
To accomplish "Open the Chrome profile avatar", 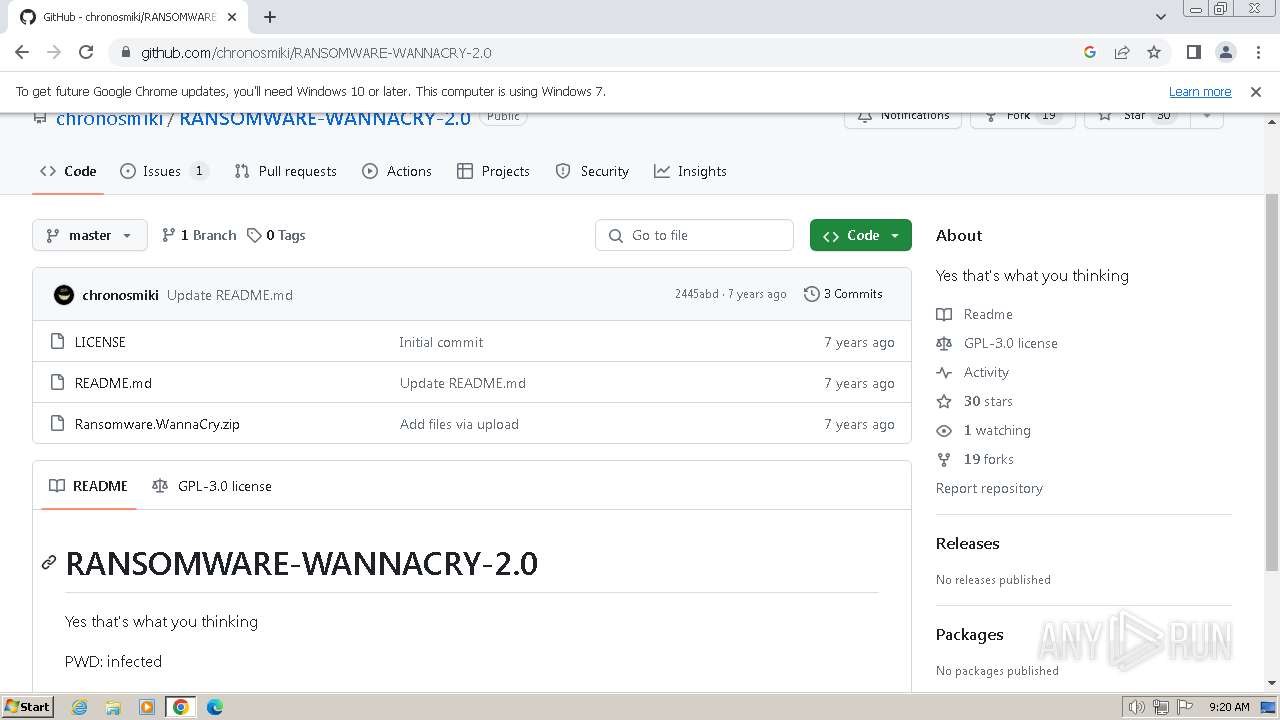I will pyautogui.click(x=1225, y=52).
